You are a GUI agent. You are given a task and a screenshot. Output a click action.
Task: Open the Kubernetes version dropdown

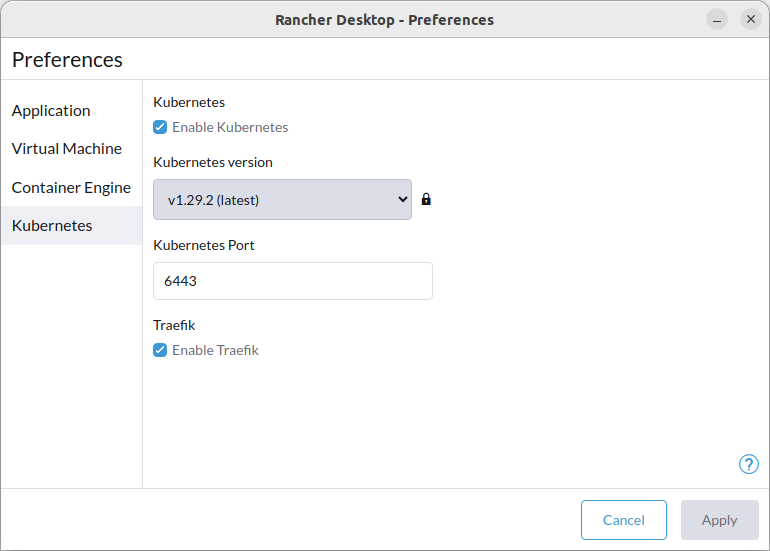pyautogui.click(x=282, y=199)
